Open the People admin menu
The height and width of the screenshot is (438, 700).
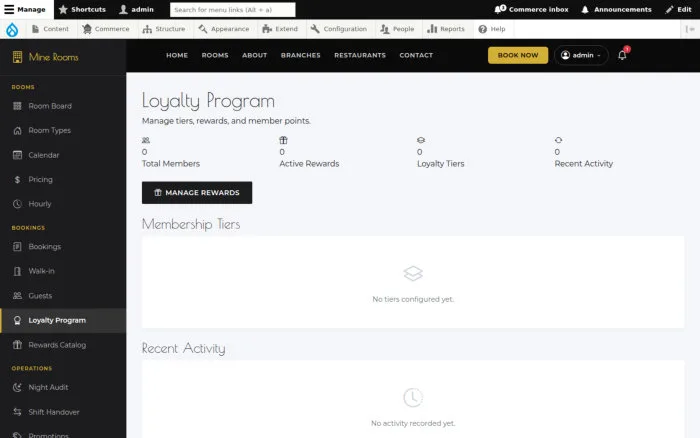click(397, 29)
